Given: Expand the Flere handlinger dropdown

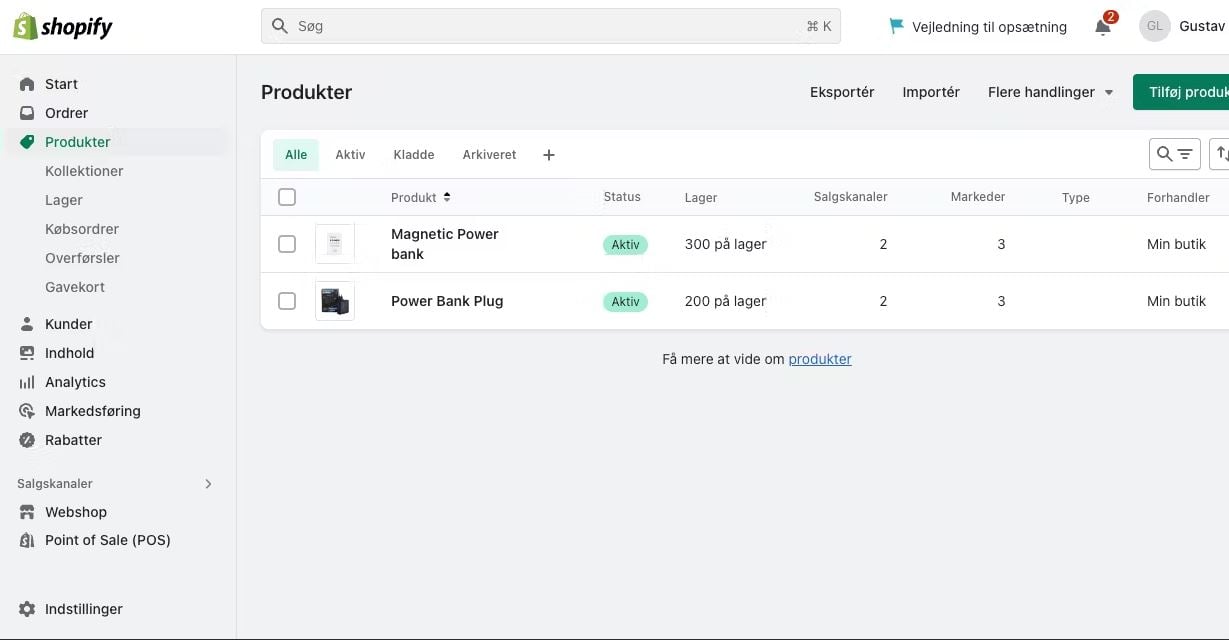Looking at the screenshot, I should (x=1050, y=92).
